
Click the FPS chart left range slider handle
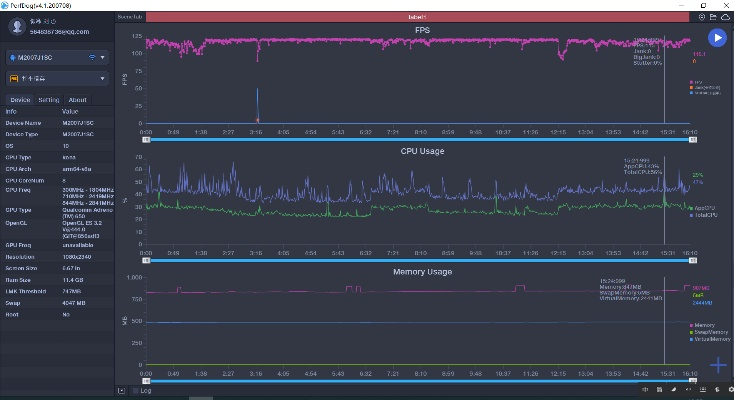click(x=146, y=140)
